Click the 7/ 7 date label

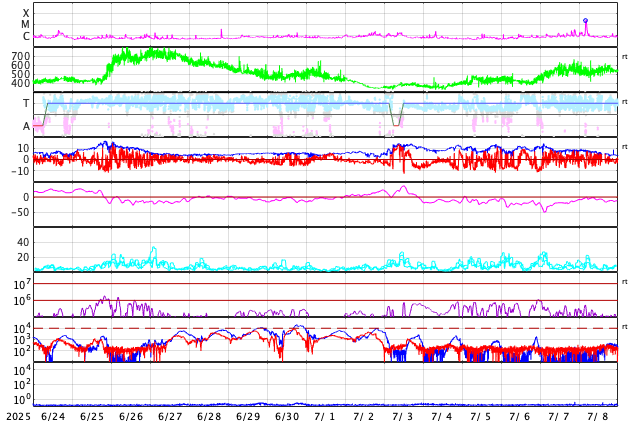559,416
